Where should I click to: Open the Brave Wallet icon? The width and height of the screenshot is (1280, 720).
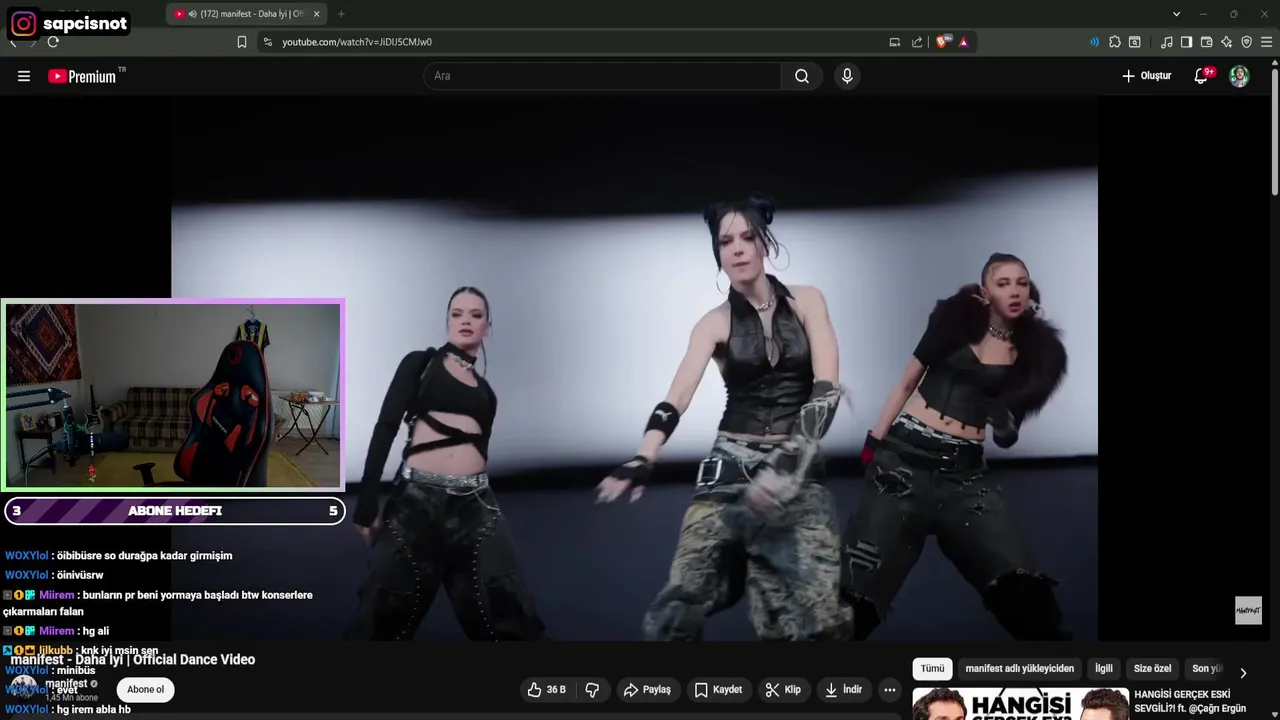tap(1206, 42)
